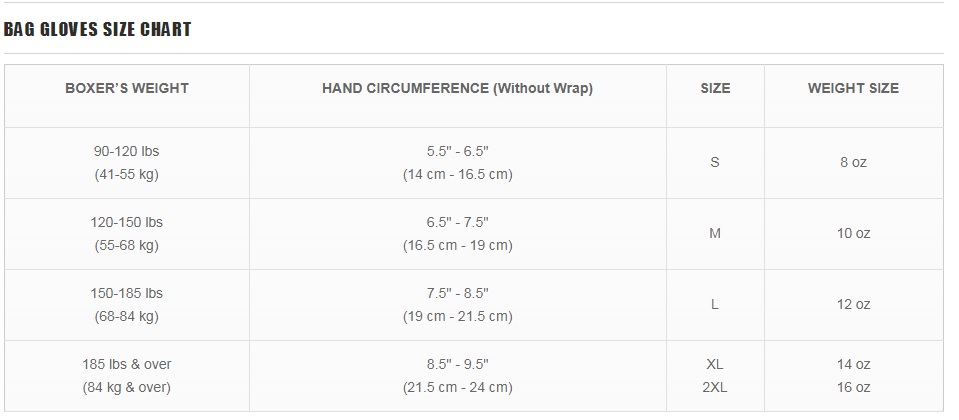
Task: Select the 90-120 lbs weight cell
Action: (127, 163)
